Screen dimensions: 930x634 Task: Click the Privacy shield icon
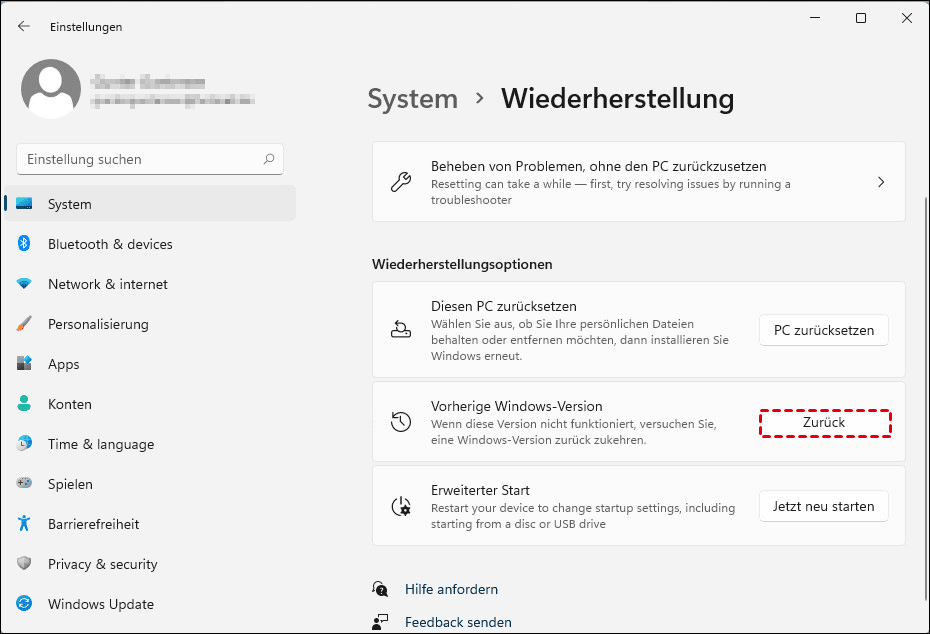pyautogui.click(x=24, y=563)
